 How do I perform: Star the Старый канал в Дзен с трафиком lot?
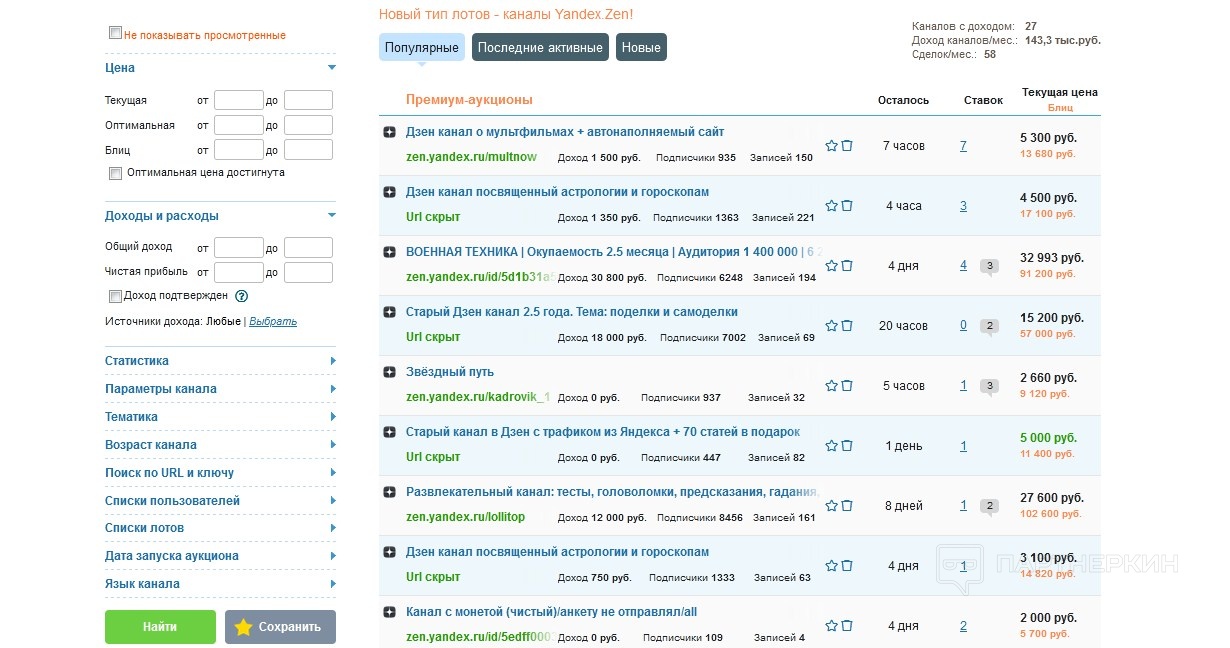[831, 446]
